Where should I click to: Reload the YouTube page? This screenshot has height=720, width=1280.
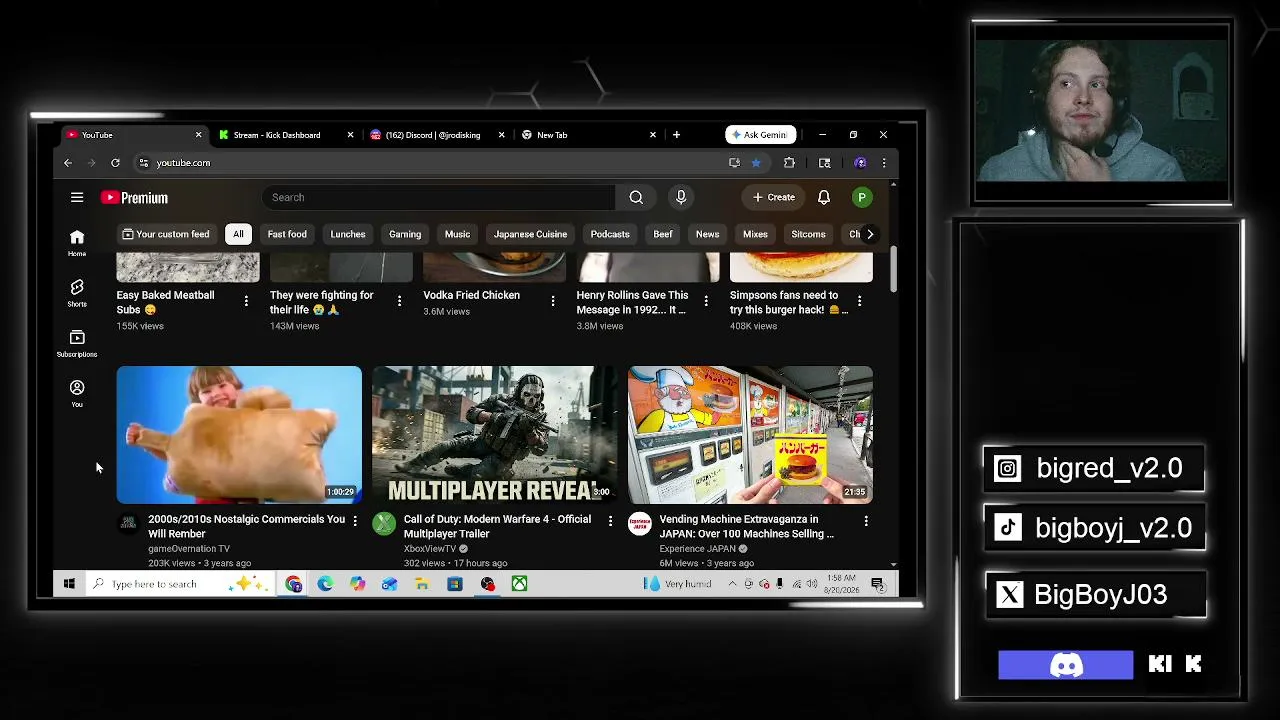[115, 163]
